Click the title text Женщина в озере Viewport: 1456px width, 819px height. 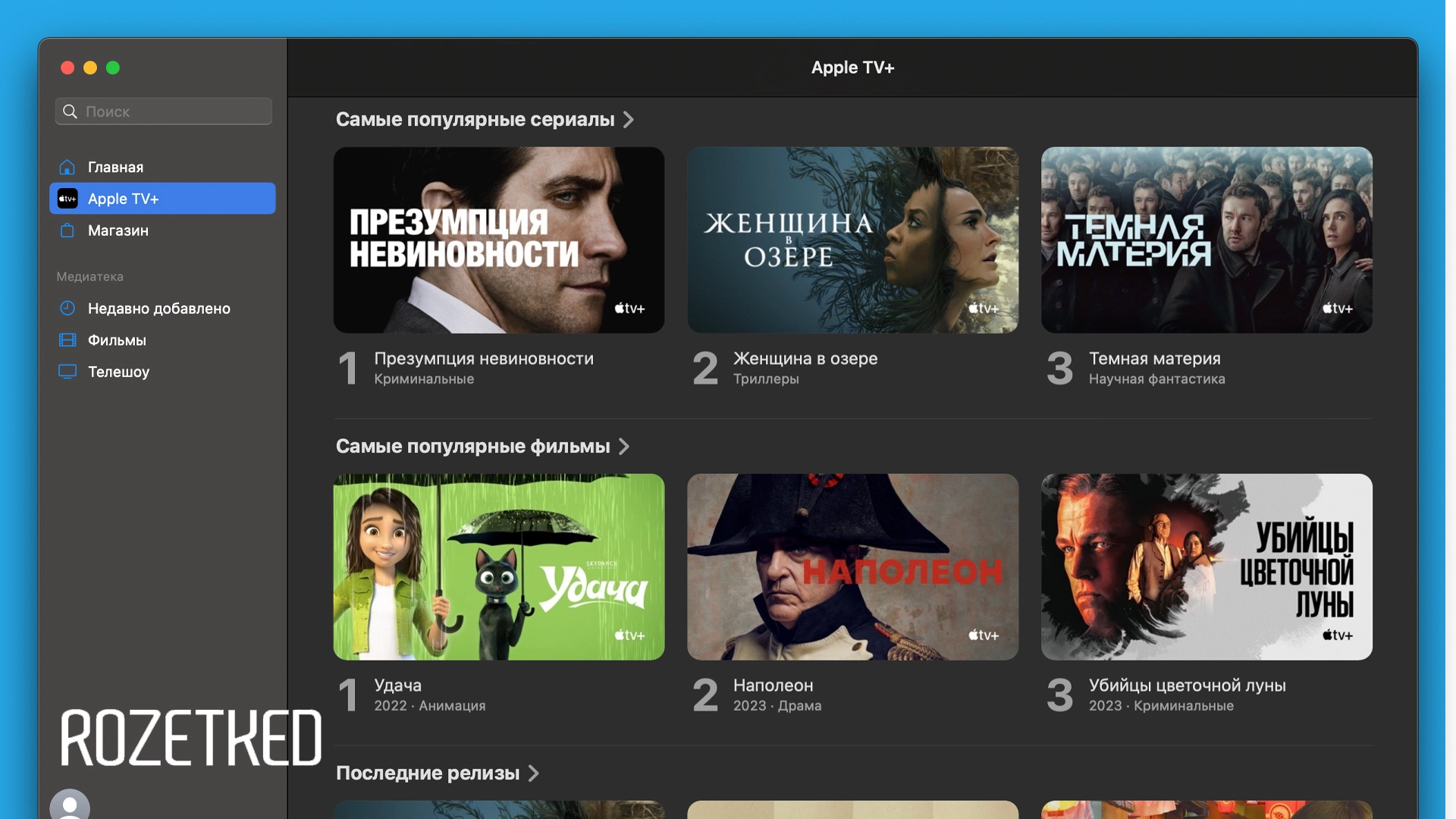coord(805,359)
